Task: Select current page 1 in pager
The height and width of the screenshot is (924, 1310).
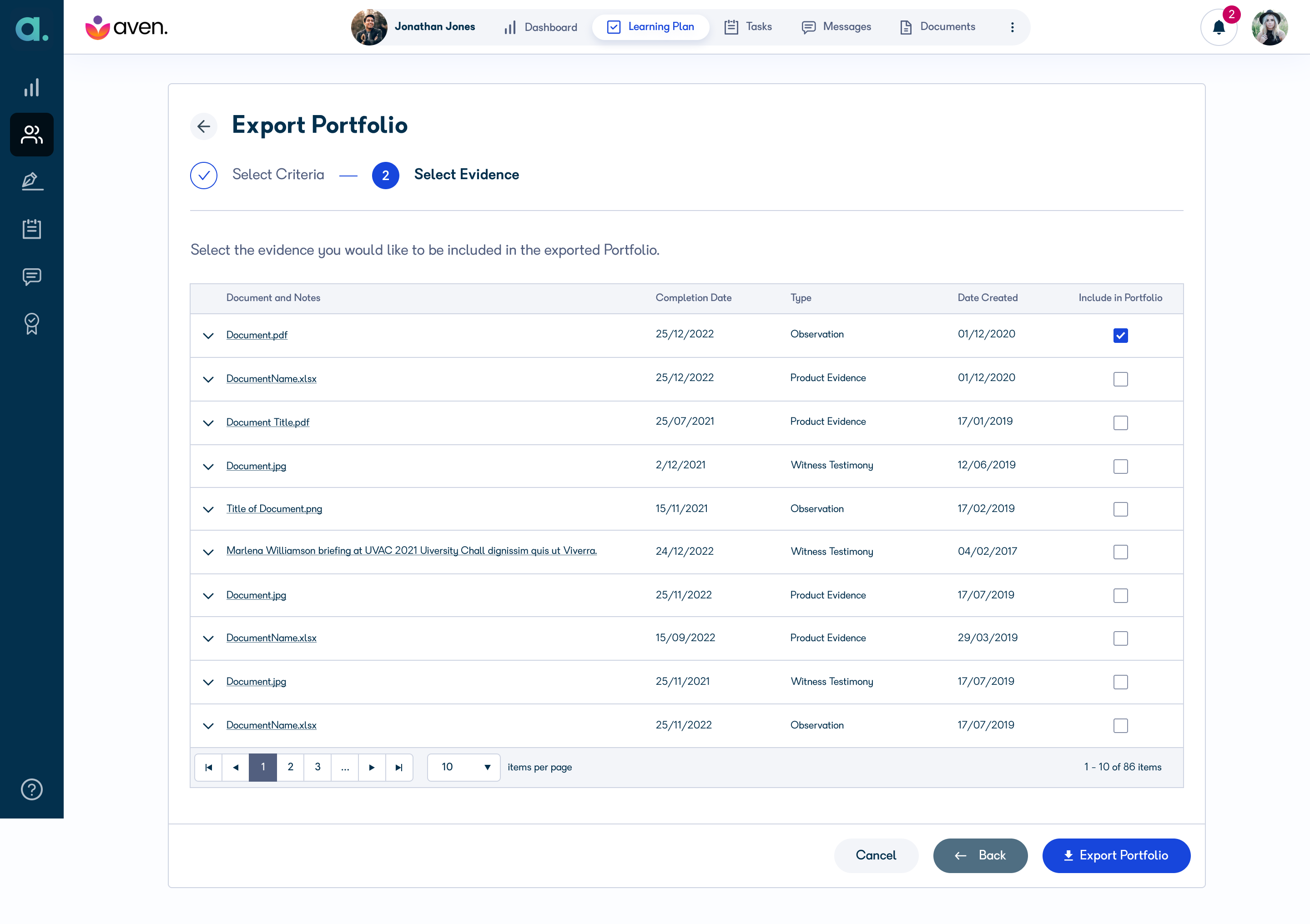Action: (x=263, y=767)
